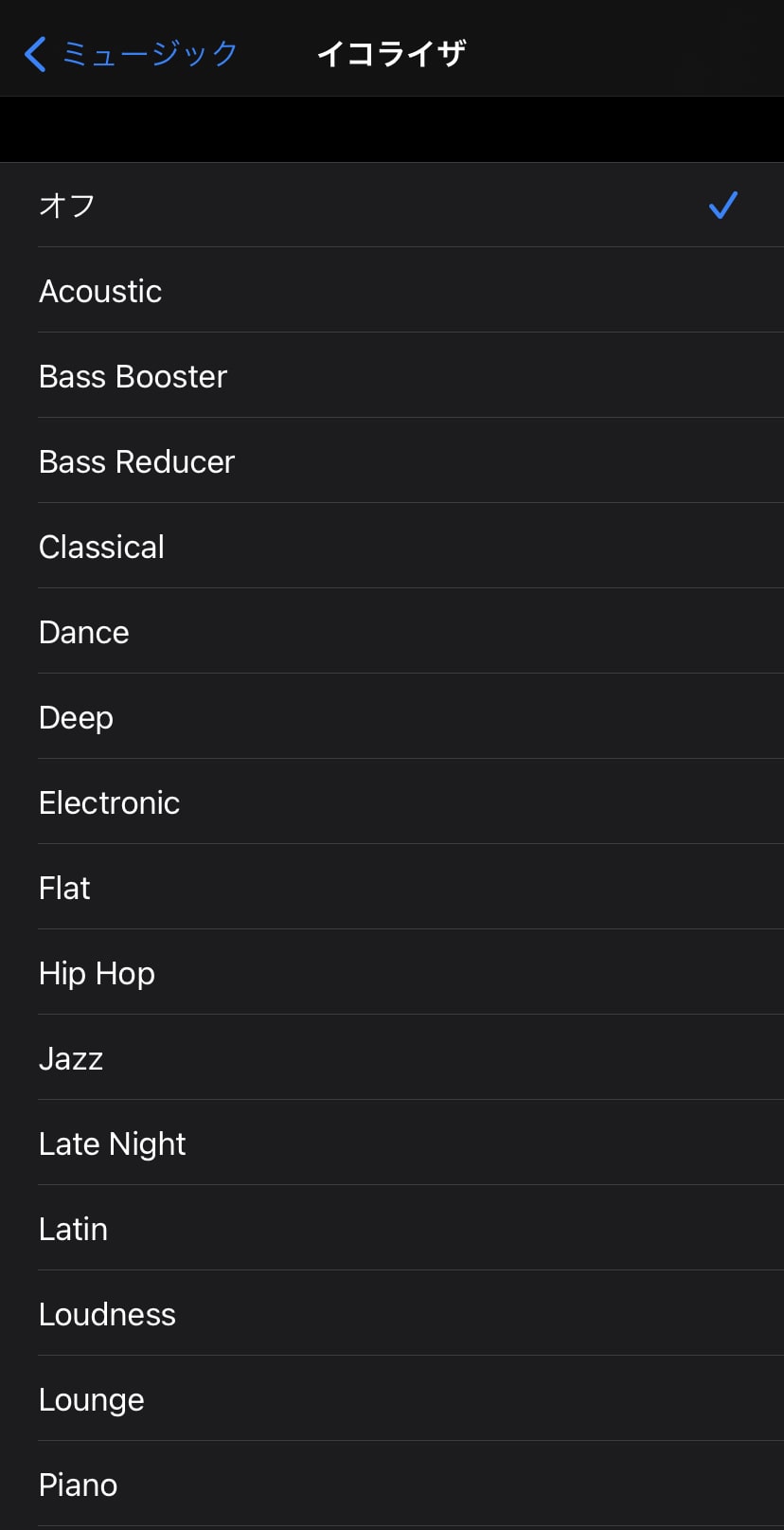
Task: Tap the イコライザ title bar
Action: tap(391, 54)
